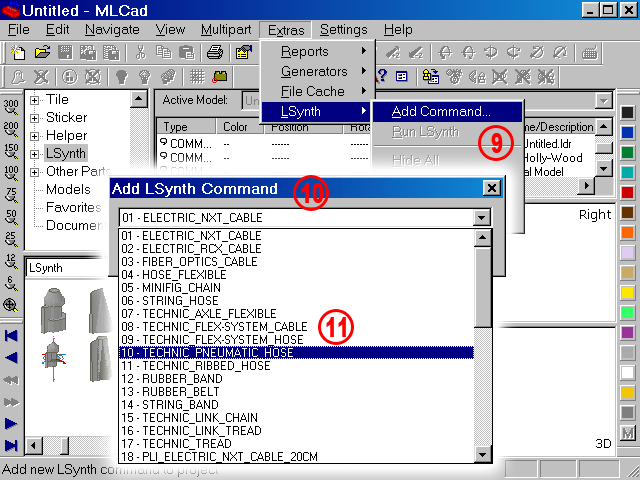This screenshot has height=480, width=640.
Task: Select 15 - TECHNIC_LINK_CHAIN entry
Action: [296, 418]
